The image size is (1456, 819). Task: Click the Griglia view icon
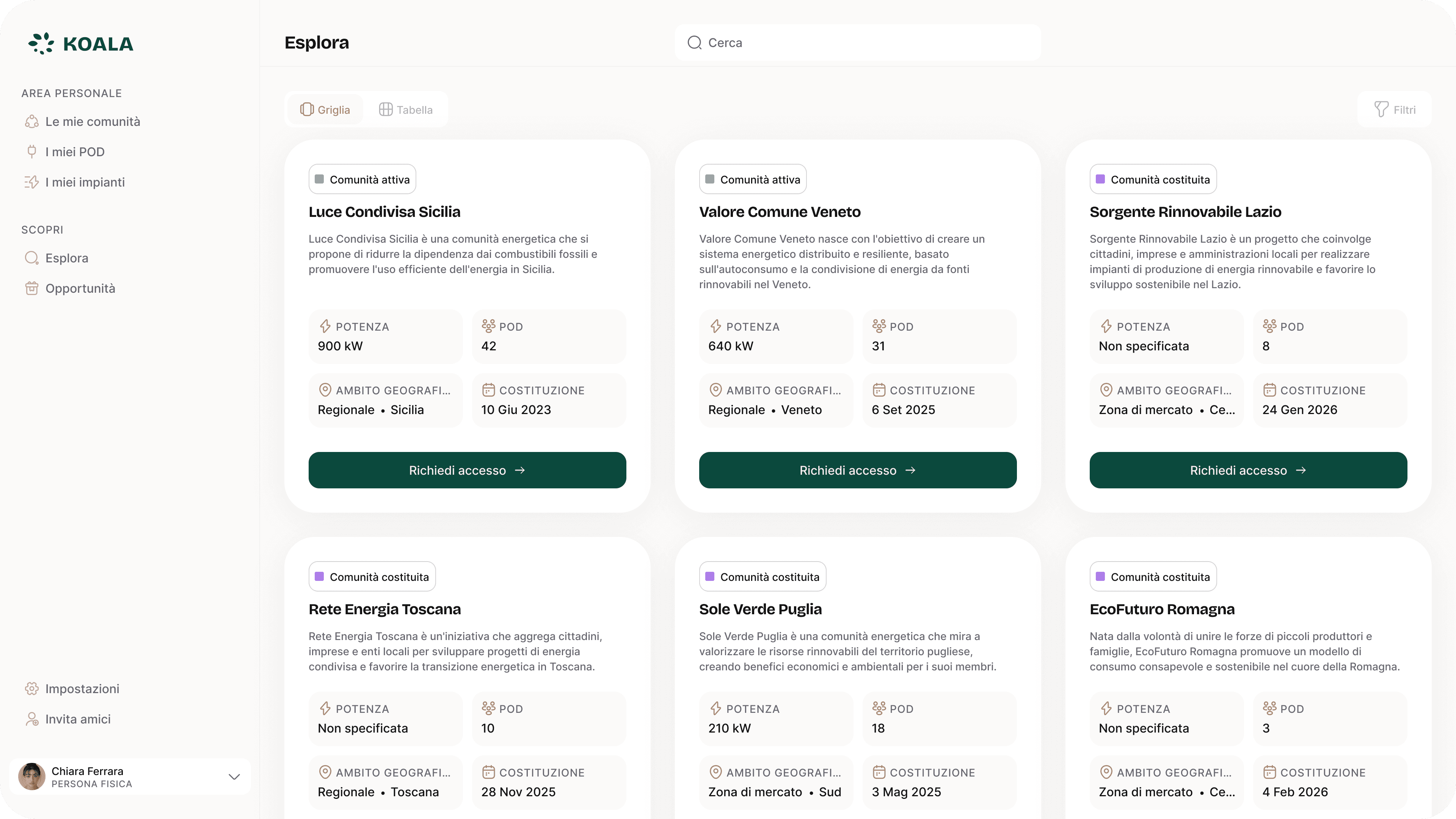(x=306, y=110)
